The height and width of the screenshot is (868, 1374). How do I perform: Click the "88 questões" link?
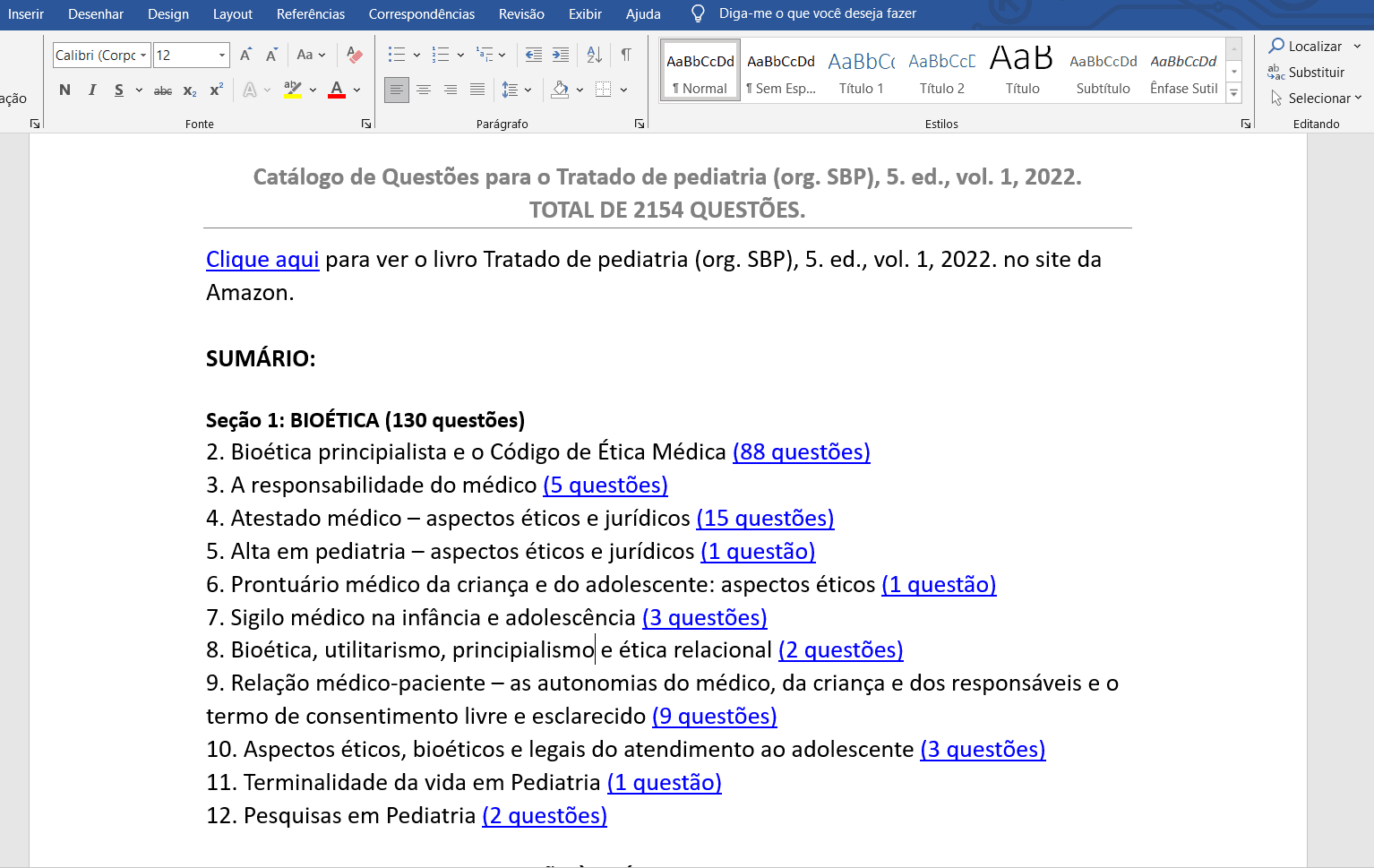click(801, 452)
